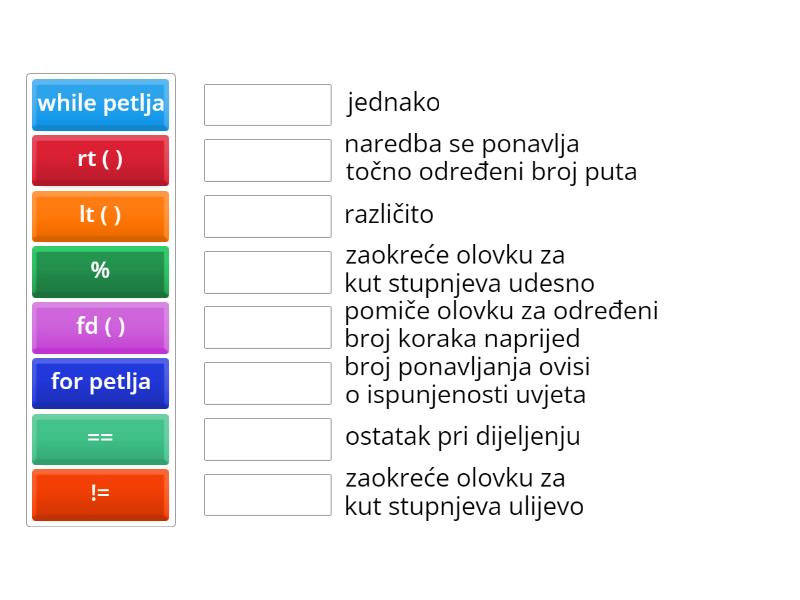Click the 'jednako' definition text
The width and height of the screenshot is (800, 600).
click(x=393, y=103)
